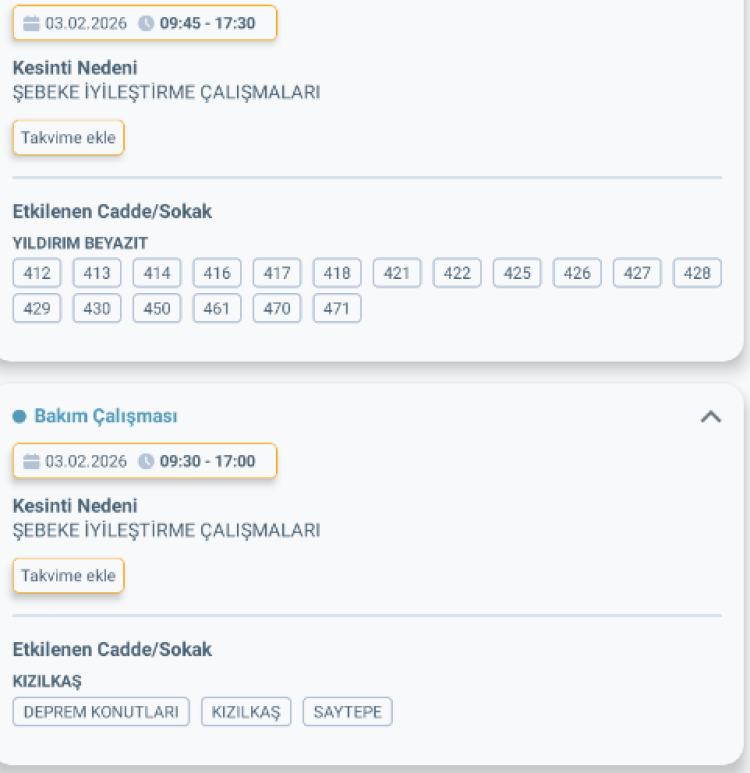
Task: Select street tag 421
Action: click(397, 273)
